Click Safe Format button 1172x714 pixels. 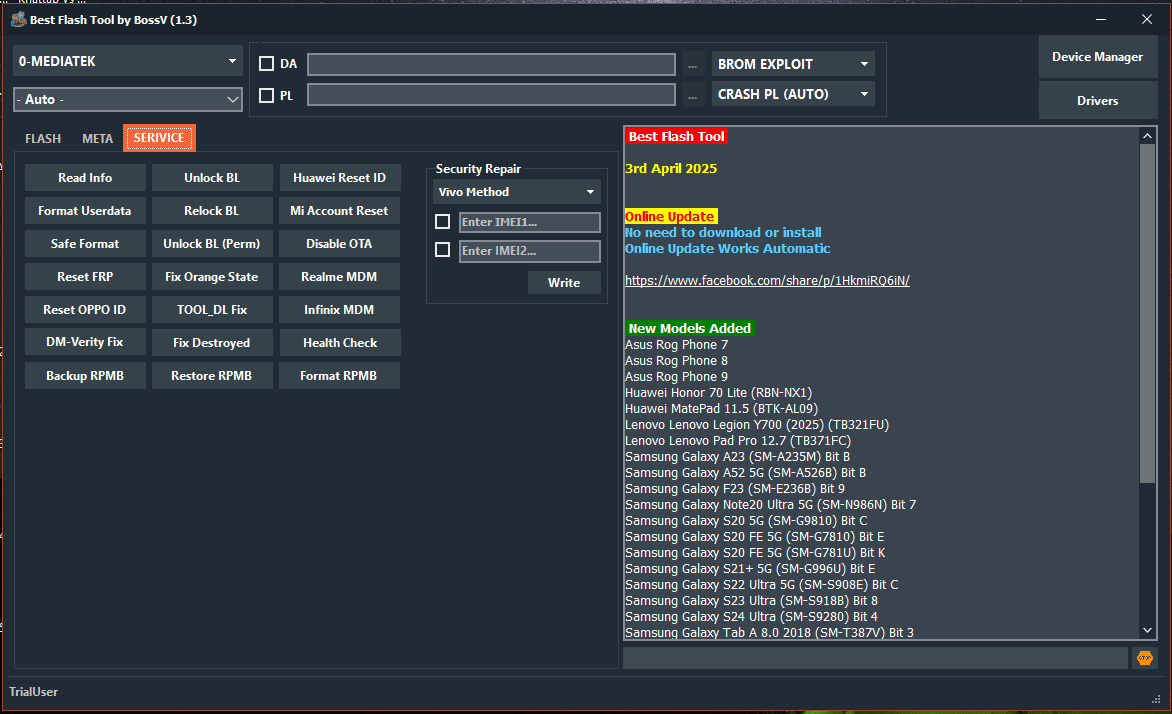coord(85,244)
